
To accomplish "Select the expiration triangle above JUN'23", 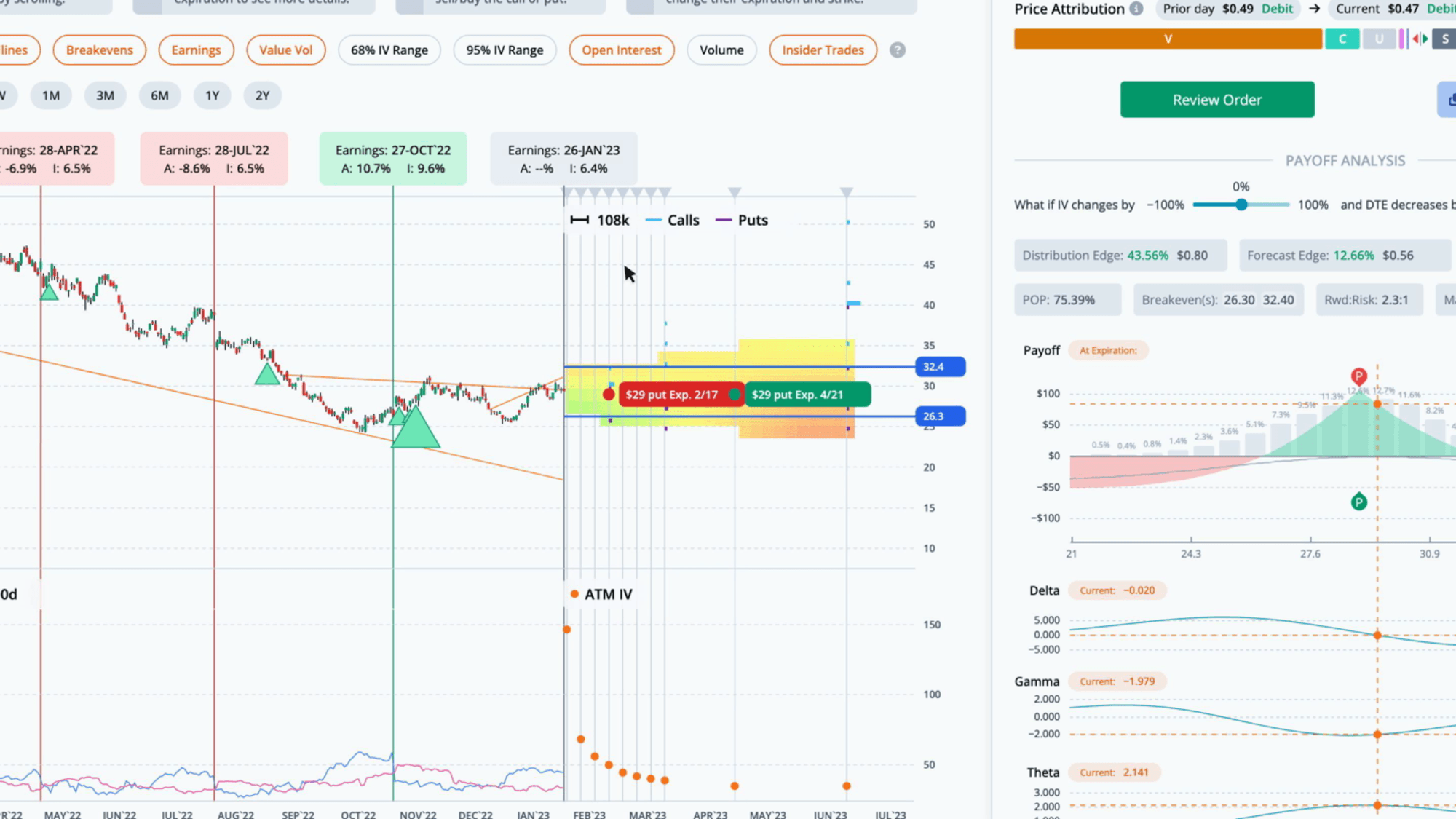I will (846, 192).
